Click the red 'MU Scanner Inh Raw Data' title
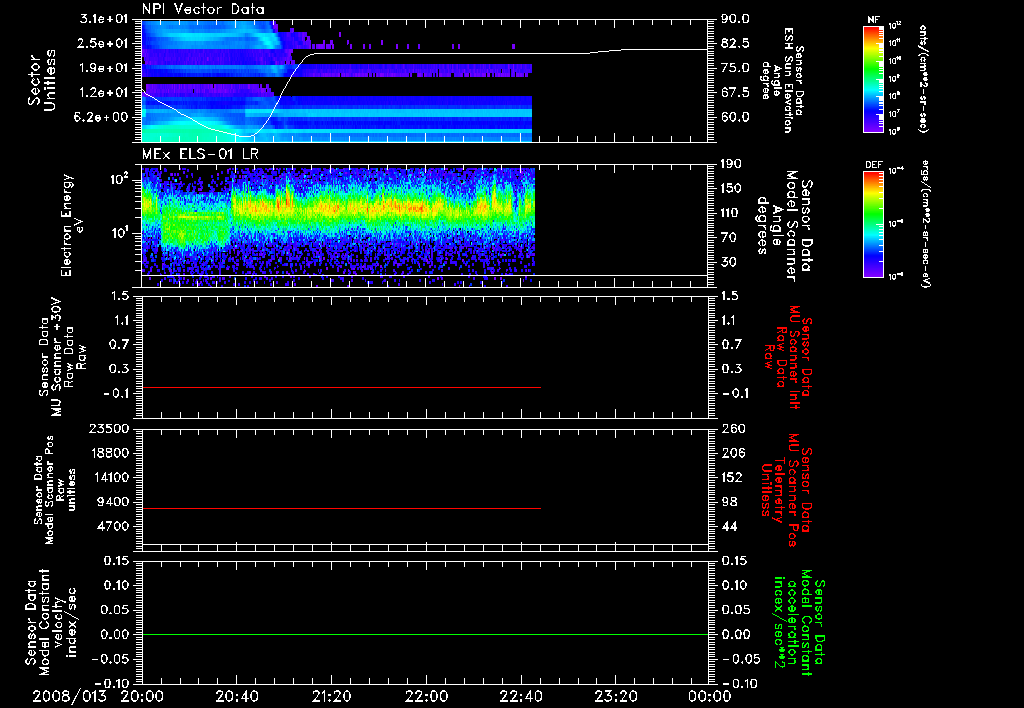Image resolution: width=1024 pixels, height=708 pixels. tap(788, 356)
